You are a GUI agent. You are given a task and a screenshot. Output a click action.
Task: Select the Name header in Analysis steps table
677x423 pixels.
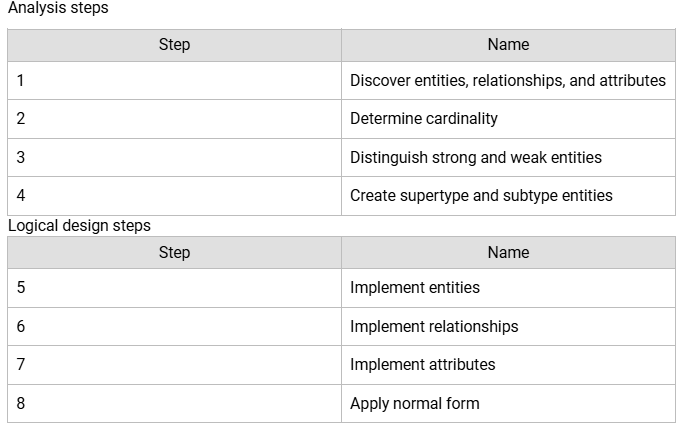click(x=508, y=45)
